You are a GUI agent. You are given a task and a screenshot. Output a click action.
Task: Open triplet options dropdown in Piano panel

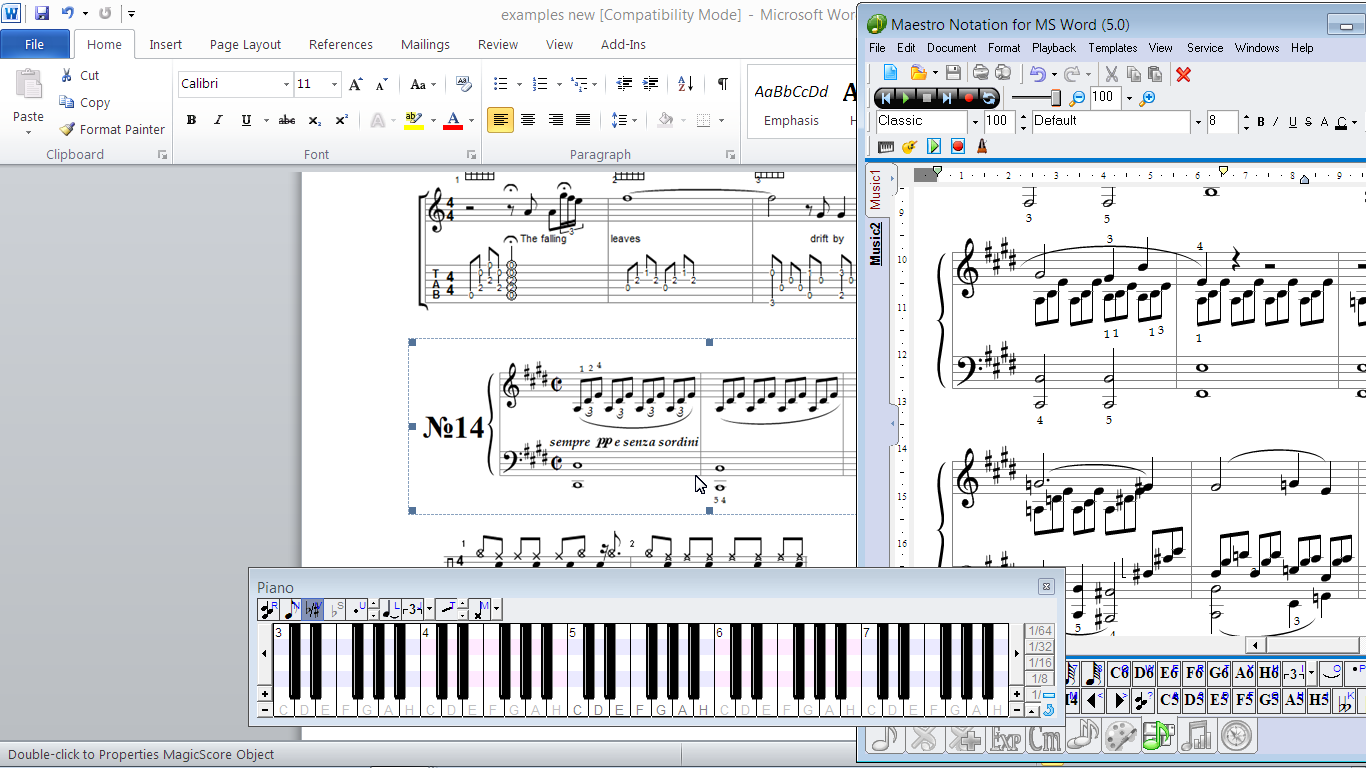click(x=429, y=609)
